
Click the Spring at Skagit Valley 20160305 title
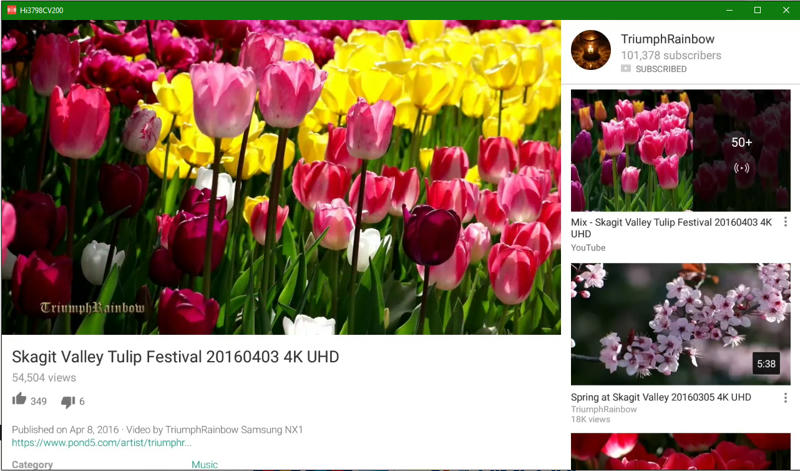click(661, 397)
